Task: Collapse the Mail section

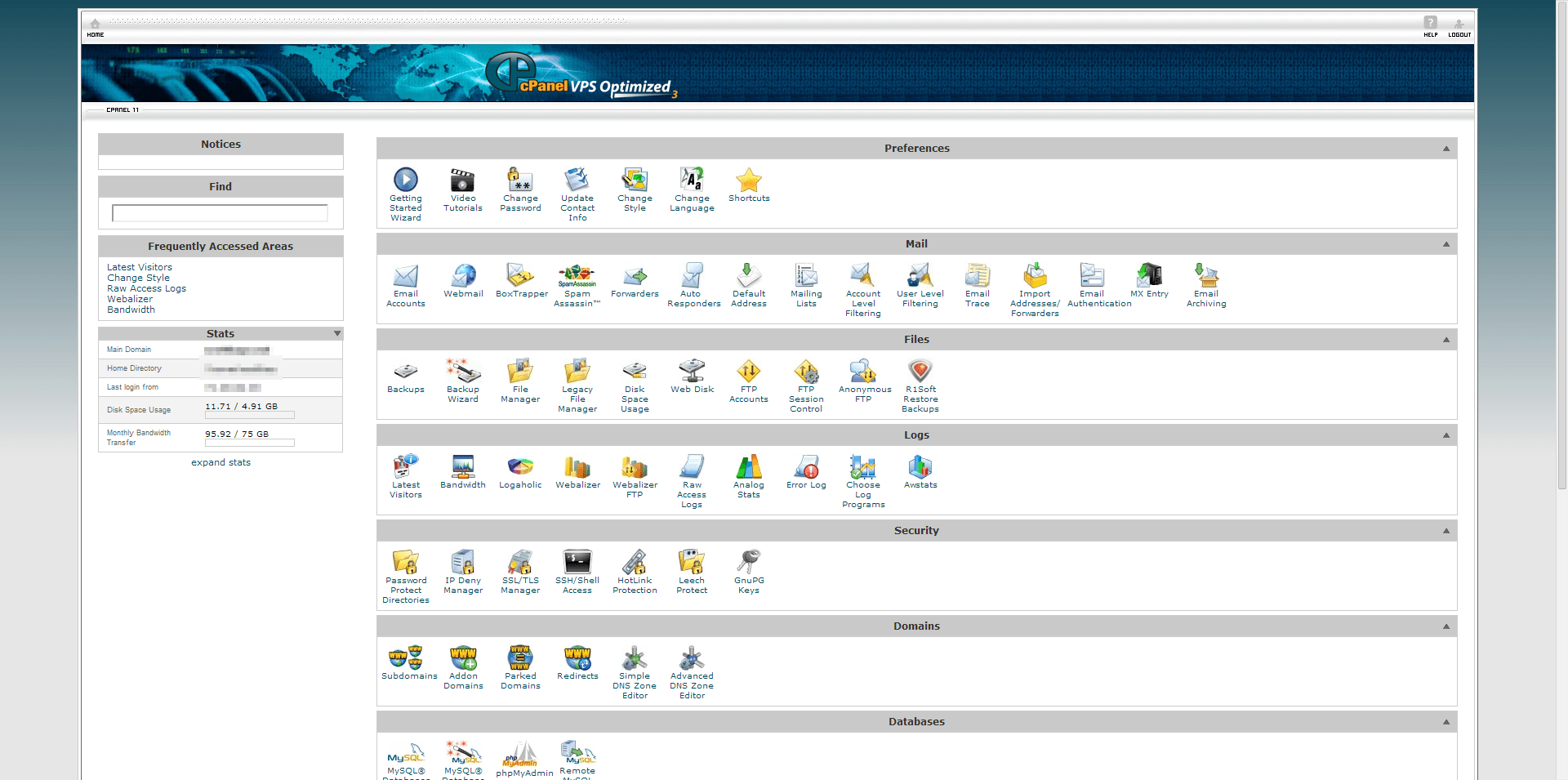Action: click(1445, 244)
